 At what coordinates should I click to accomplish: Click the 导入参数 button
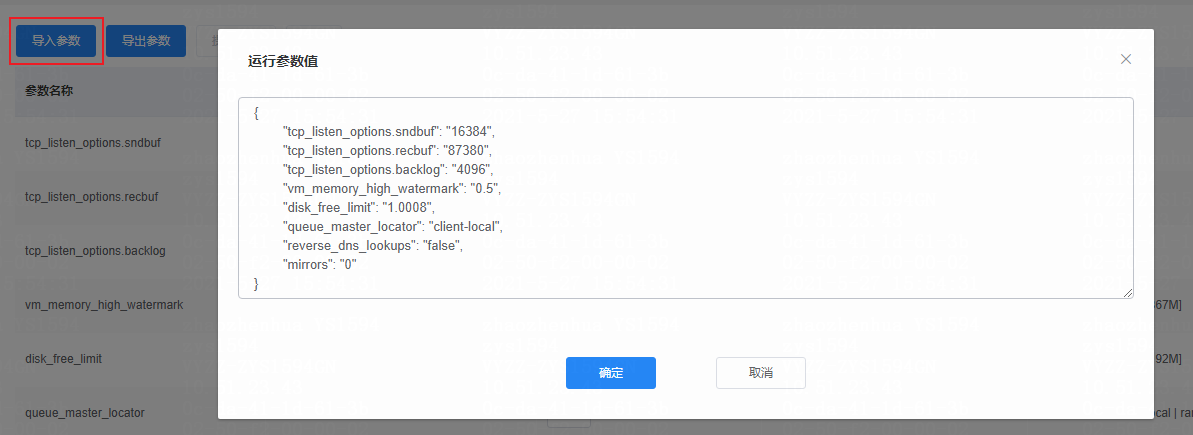click(56, 40)
